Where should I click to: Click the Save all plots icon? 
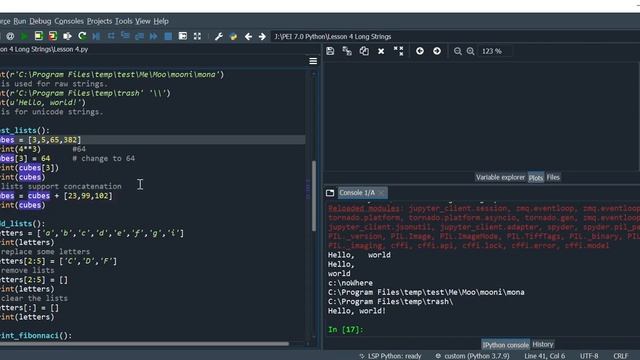[x=347, y=51]
